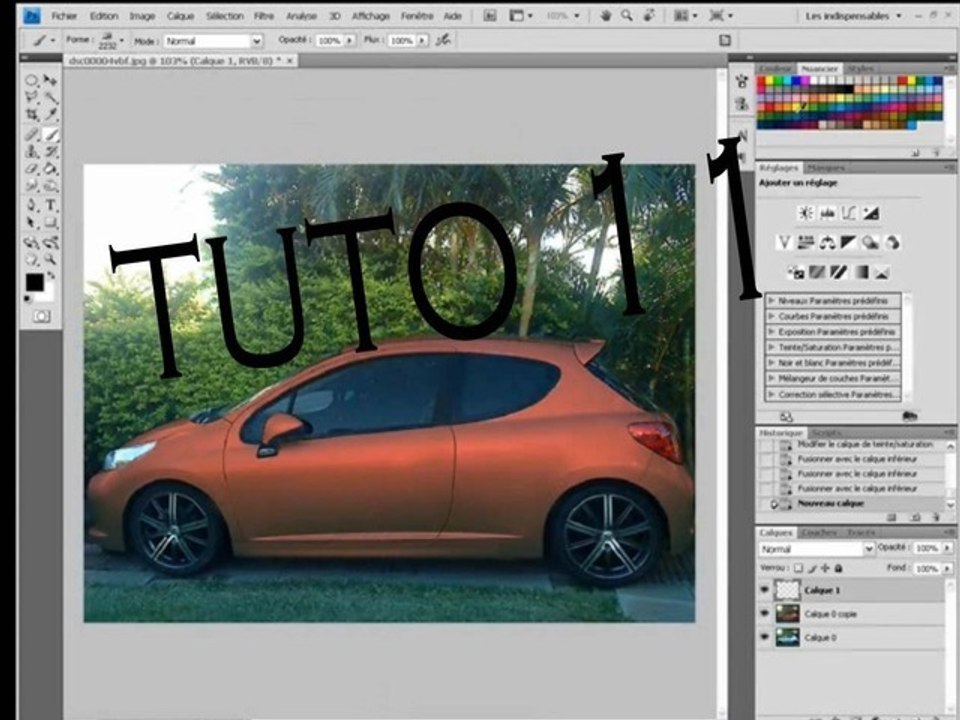The image size is (960, 720).
Task: Add a Photo Filter adjustment
Action: [x=871, y=242]
